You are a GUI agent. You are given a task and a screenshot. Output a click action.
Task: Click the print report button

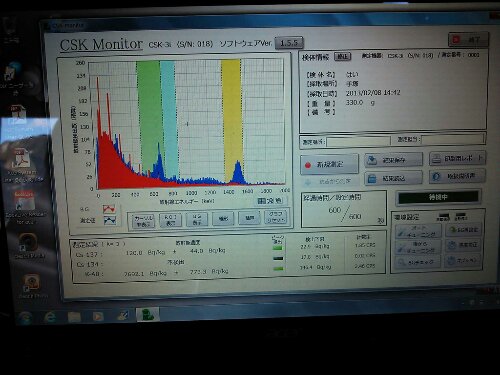click(457, 159)
